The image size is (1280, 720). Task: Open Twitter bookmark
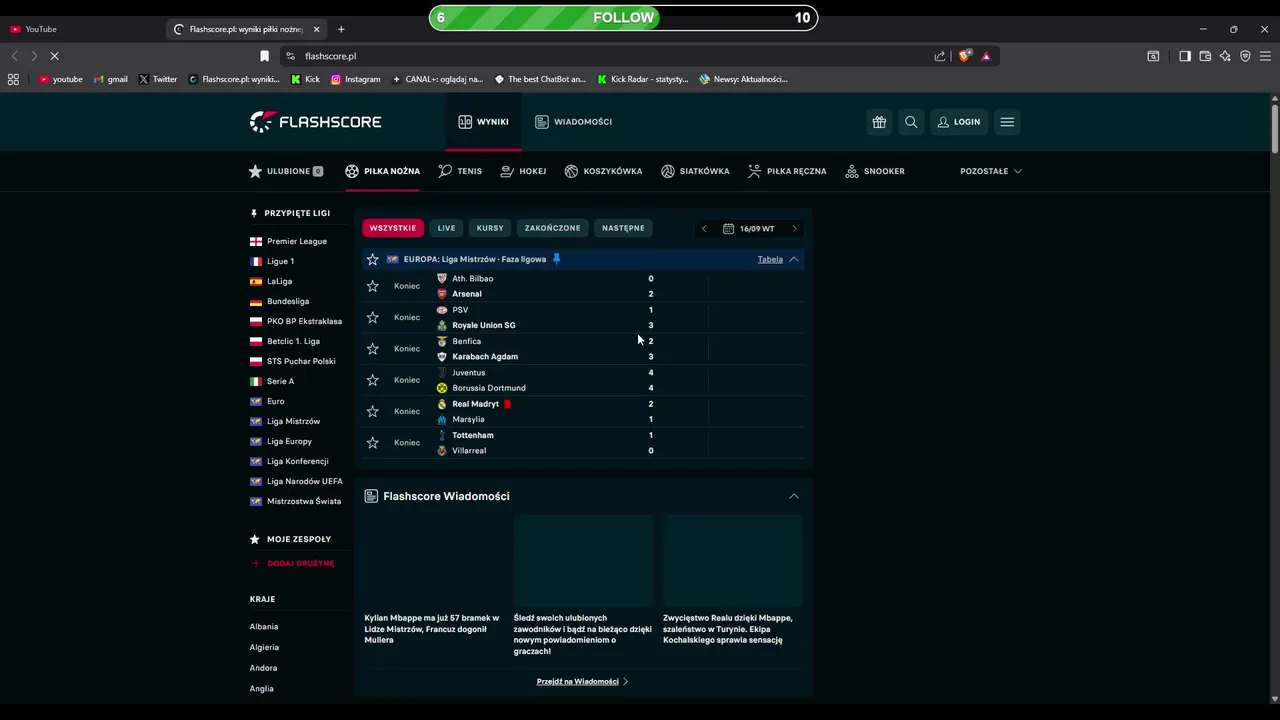(158, 79)
